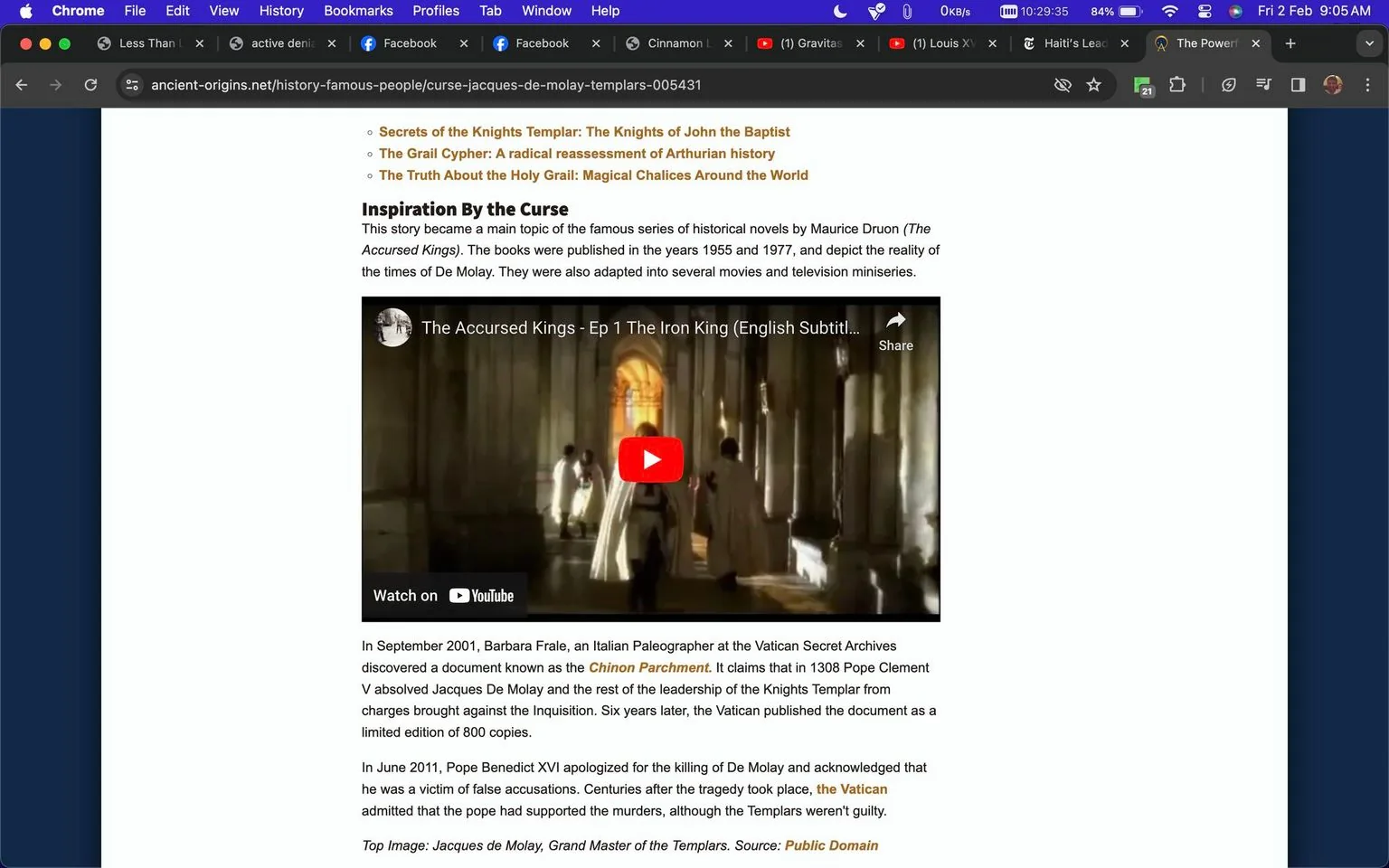Click the paperclip menu bar icon
Image resolution: width=1389 pixels, height=868 pixels.
(907, 11)
